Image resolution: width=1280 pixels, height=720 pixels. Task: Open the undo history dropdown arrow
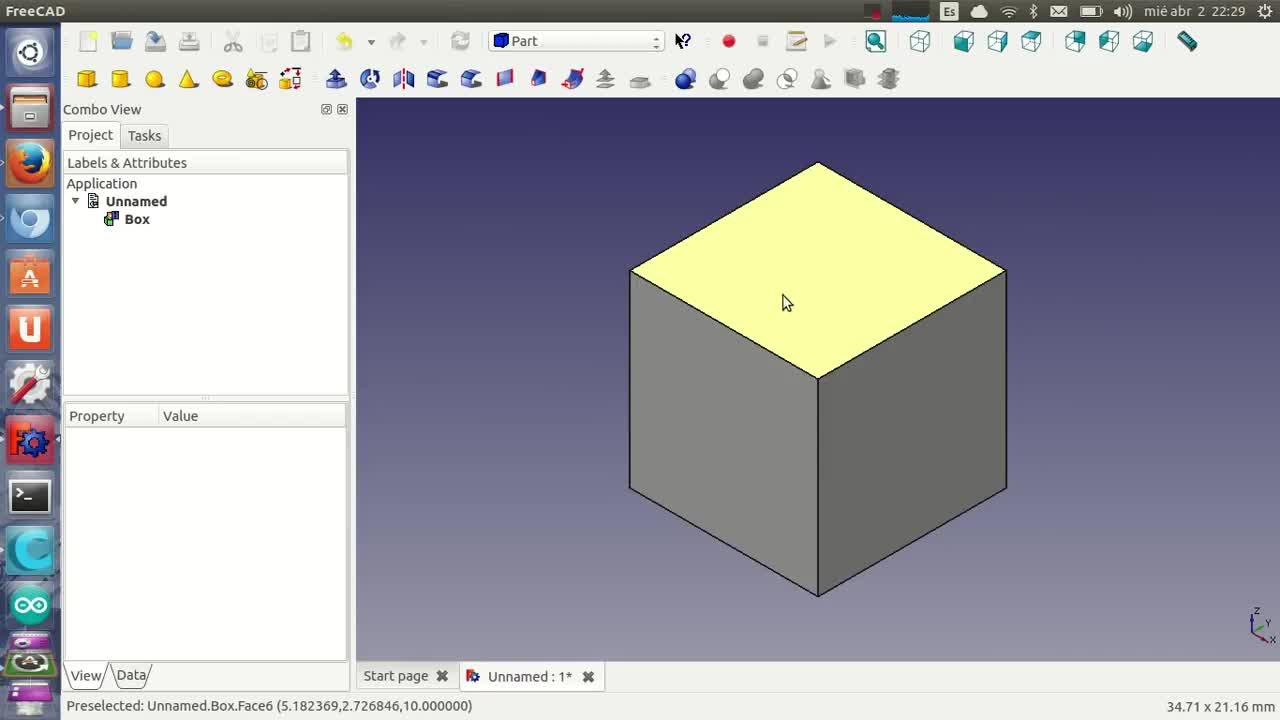tap(371, 42)
